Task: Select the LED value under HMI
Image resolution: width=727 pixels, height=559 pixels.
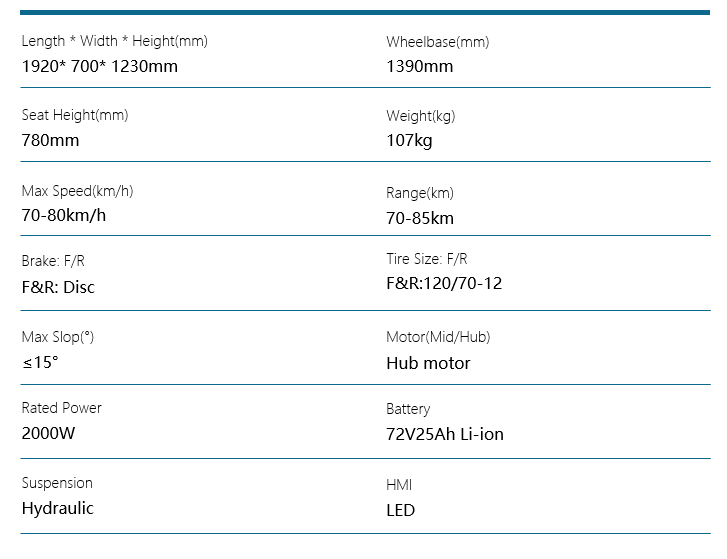Action: (400, 510)
